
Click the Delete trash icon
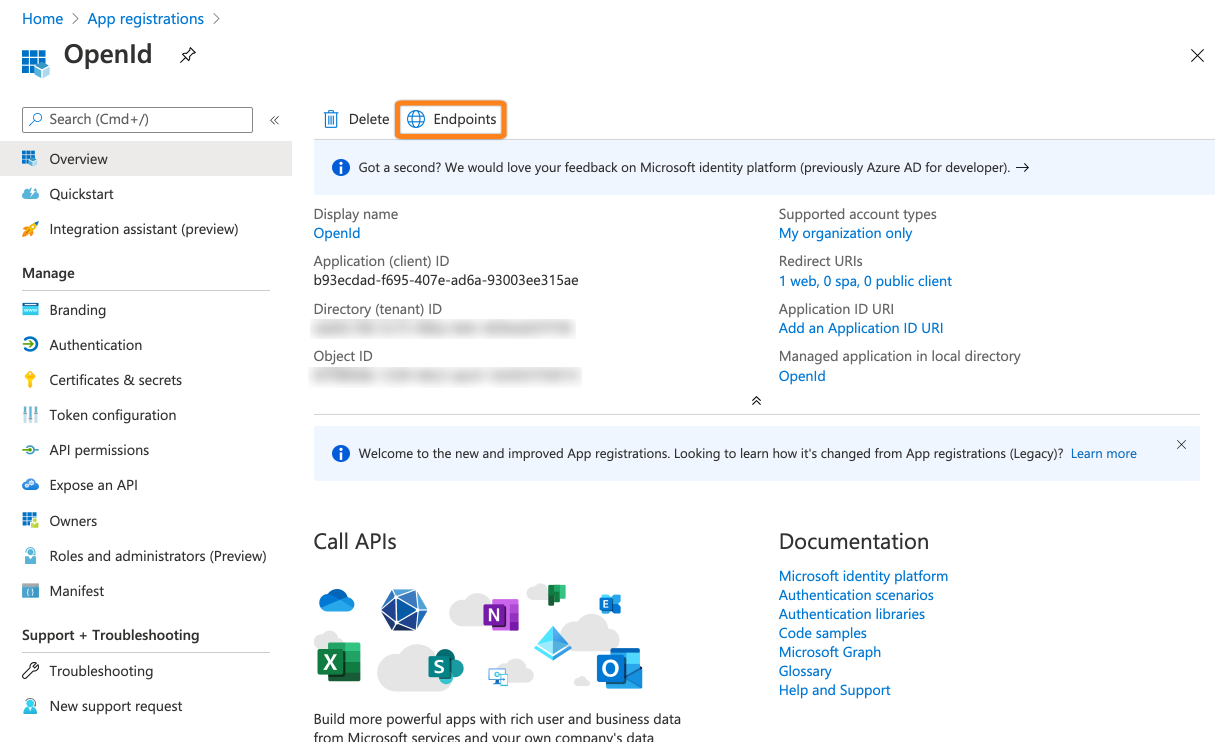(x=331, y=119)
